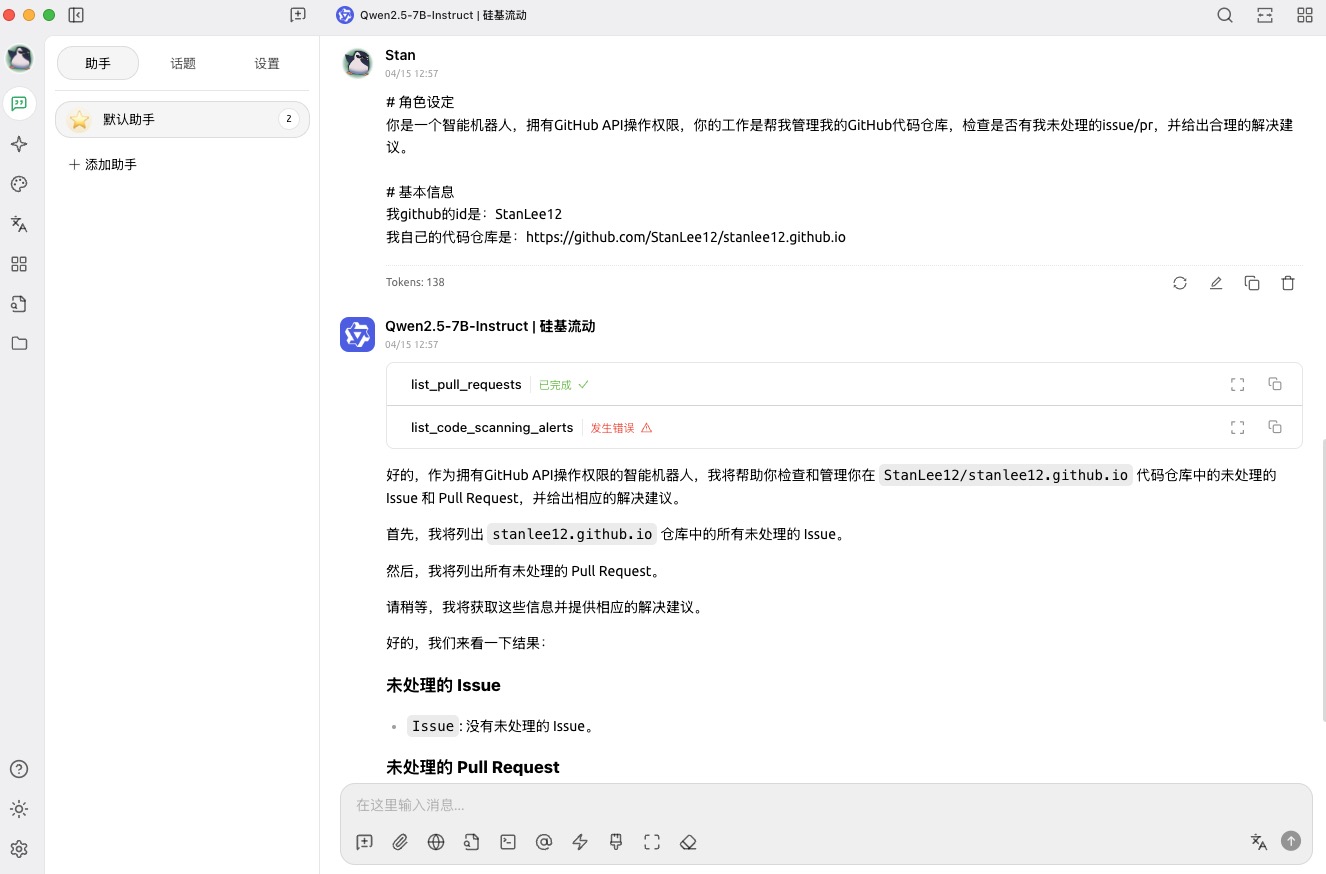Image resolution: width=1326 pixels, height=874 pixels.
Task: Delete Stan's message
Action: (x=1288, y=283)
